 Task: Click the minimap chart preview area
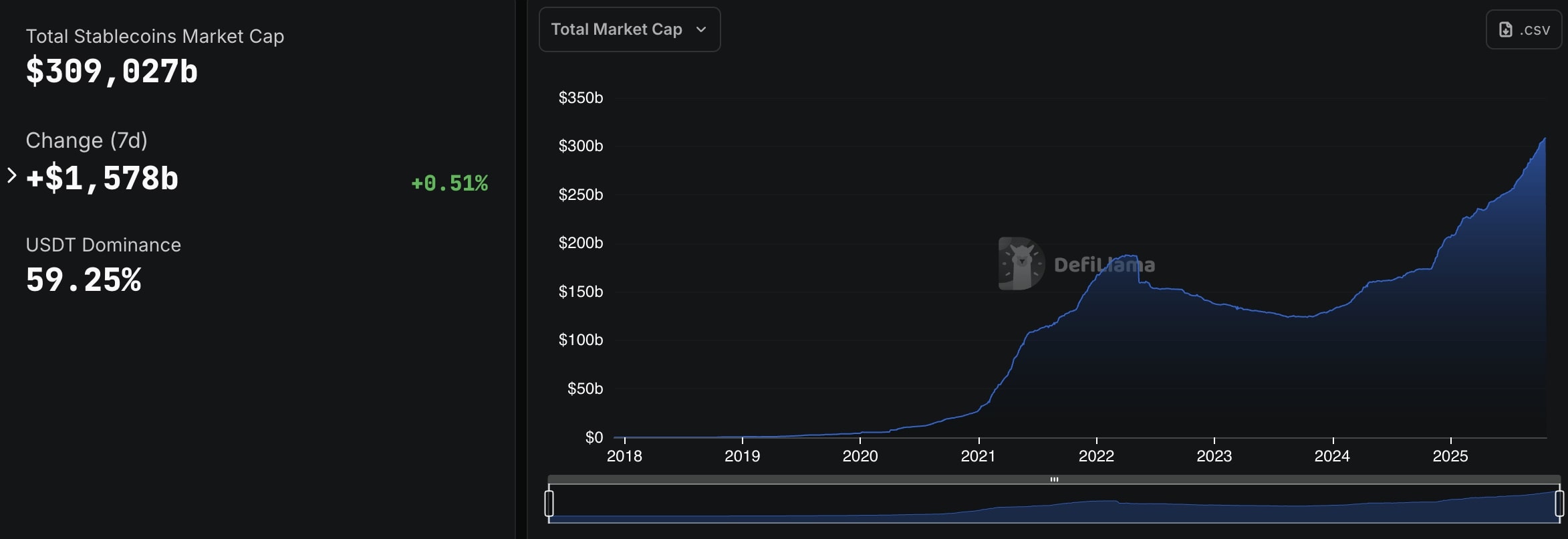pos(1054,505)
